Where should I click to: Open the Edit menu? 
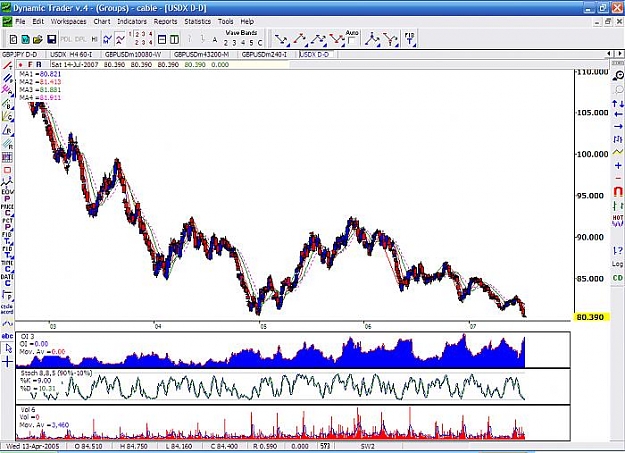(38, 22)
